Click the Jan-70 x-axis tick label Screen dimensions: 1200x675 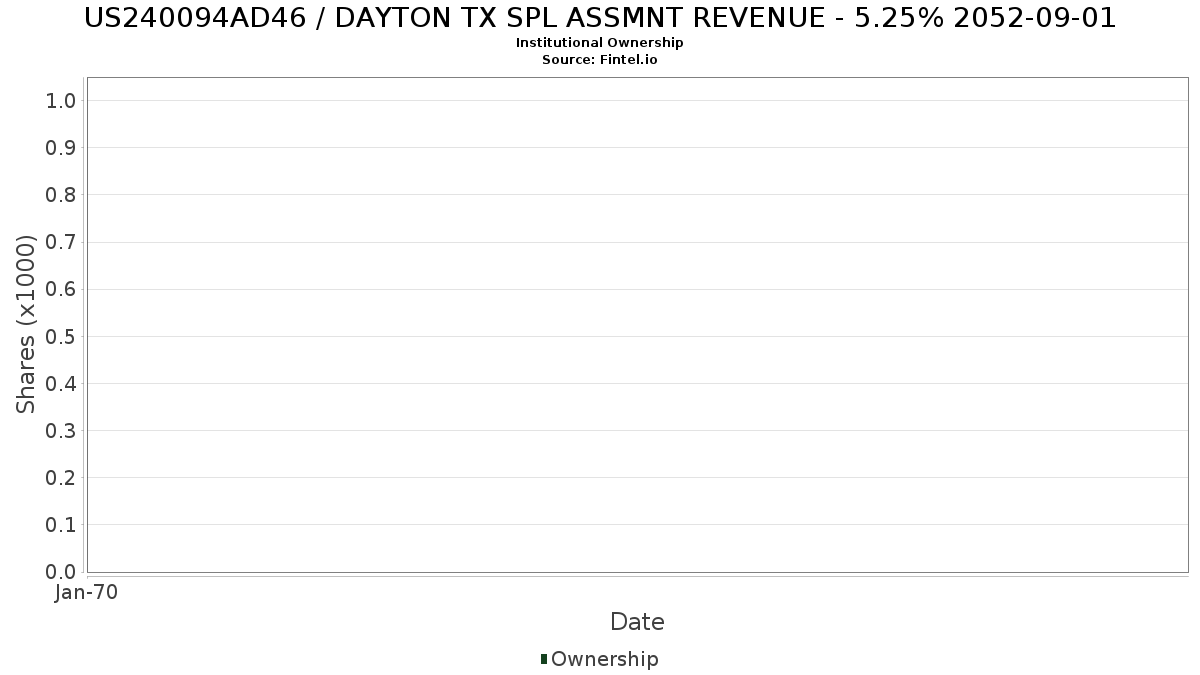[87, 593]
